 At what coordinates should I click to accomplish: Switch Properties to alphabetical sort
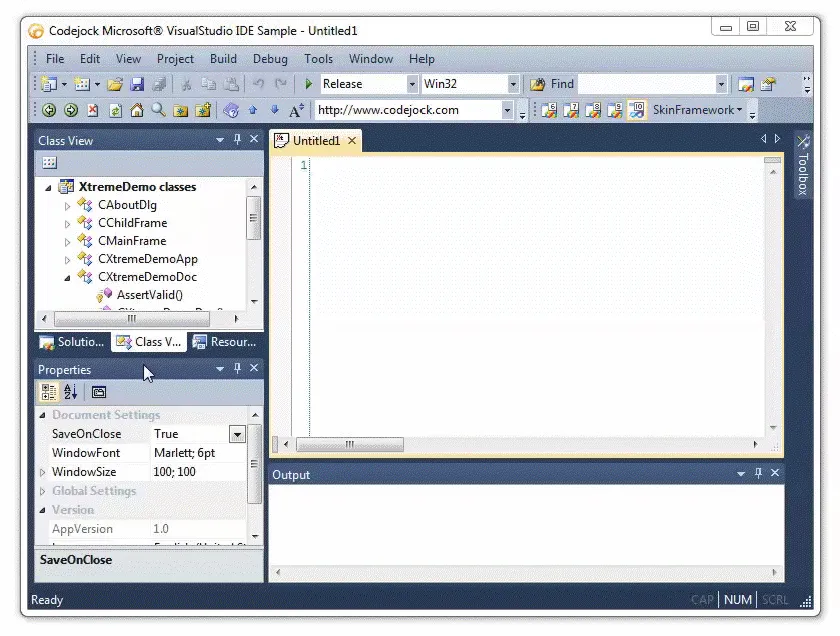[x=68, y=392]
